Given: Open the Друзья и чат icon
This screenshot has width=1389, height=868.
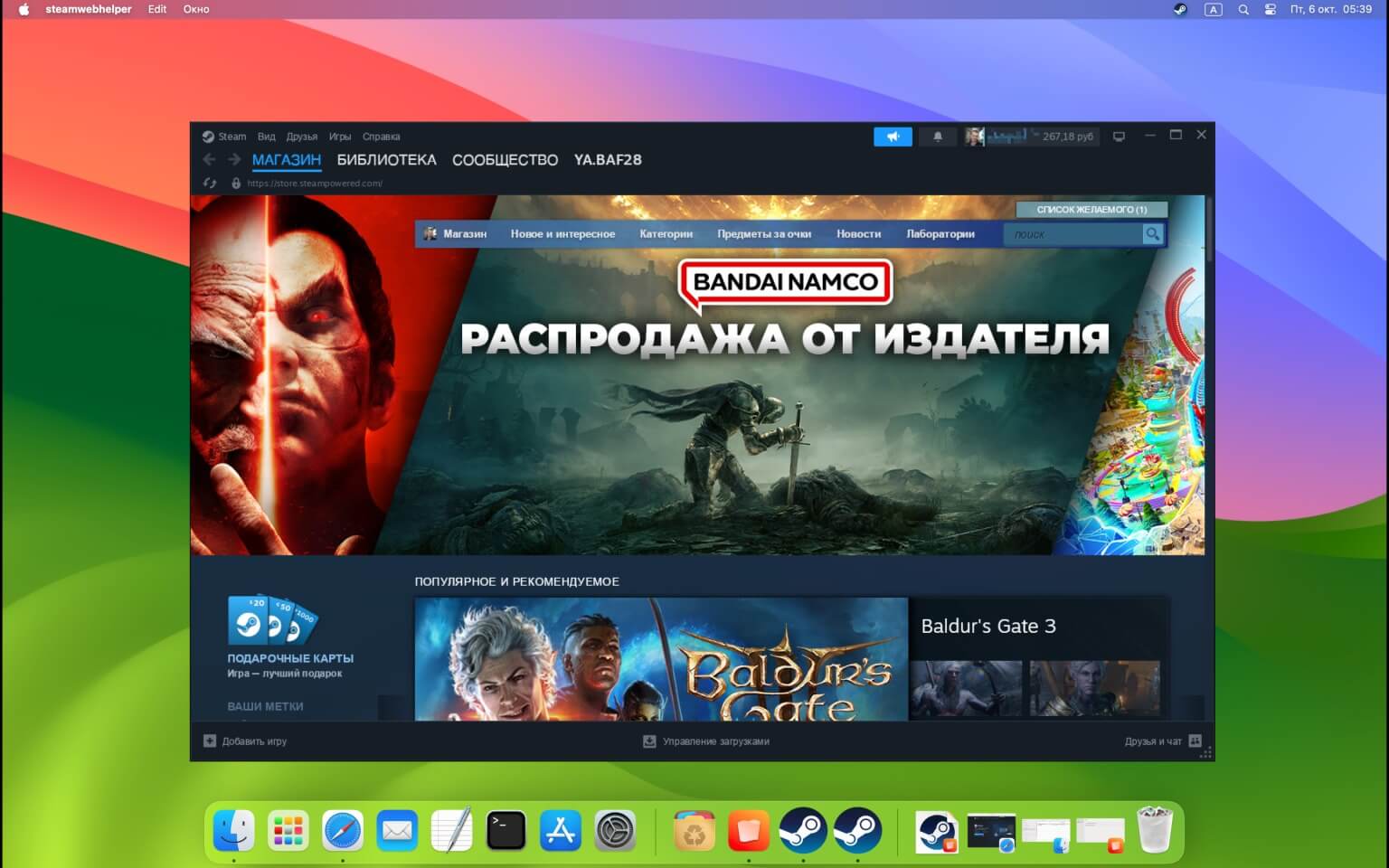Looking at the screenshot, I should tap(1195, 741).
